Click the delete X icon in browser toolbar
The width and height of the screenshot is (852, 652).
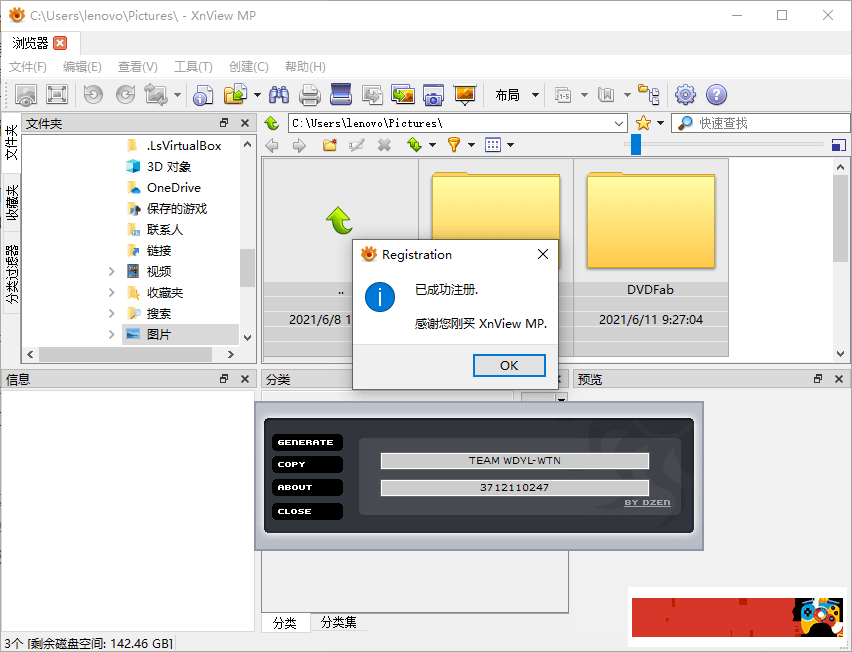pyautogui.click(x=384, y=145)
